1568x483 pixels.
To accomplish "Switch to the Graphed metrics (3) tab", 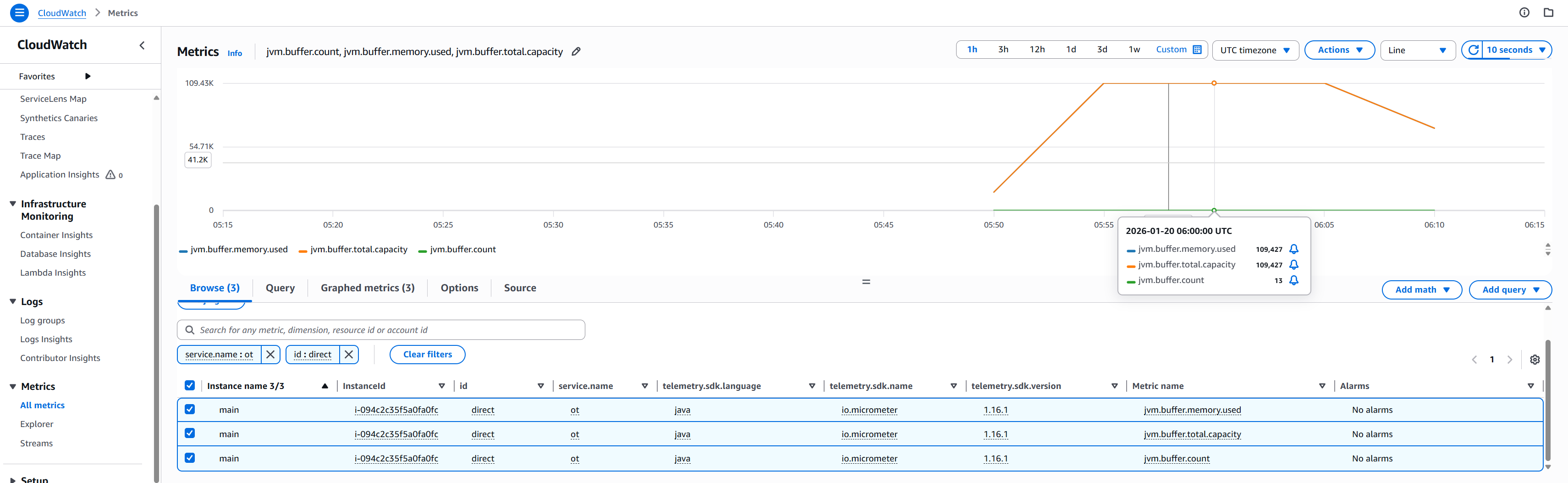I will 367,288.
